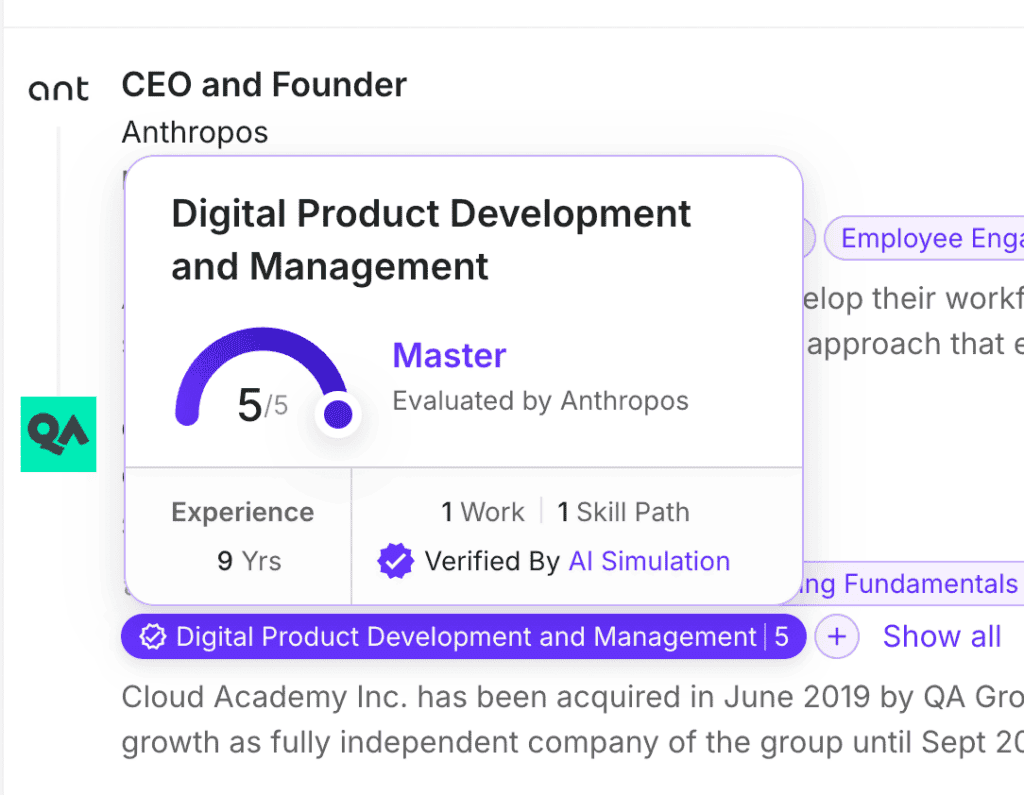This screenshot has width=1024, height=795.
Task: Click the popup card skill title heading
Action: (x=431, y=240)
